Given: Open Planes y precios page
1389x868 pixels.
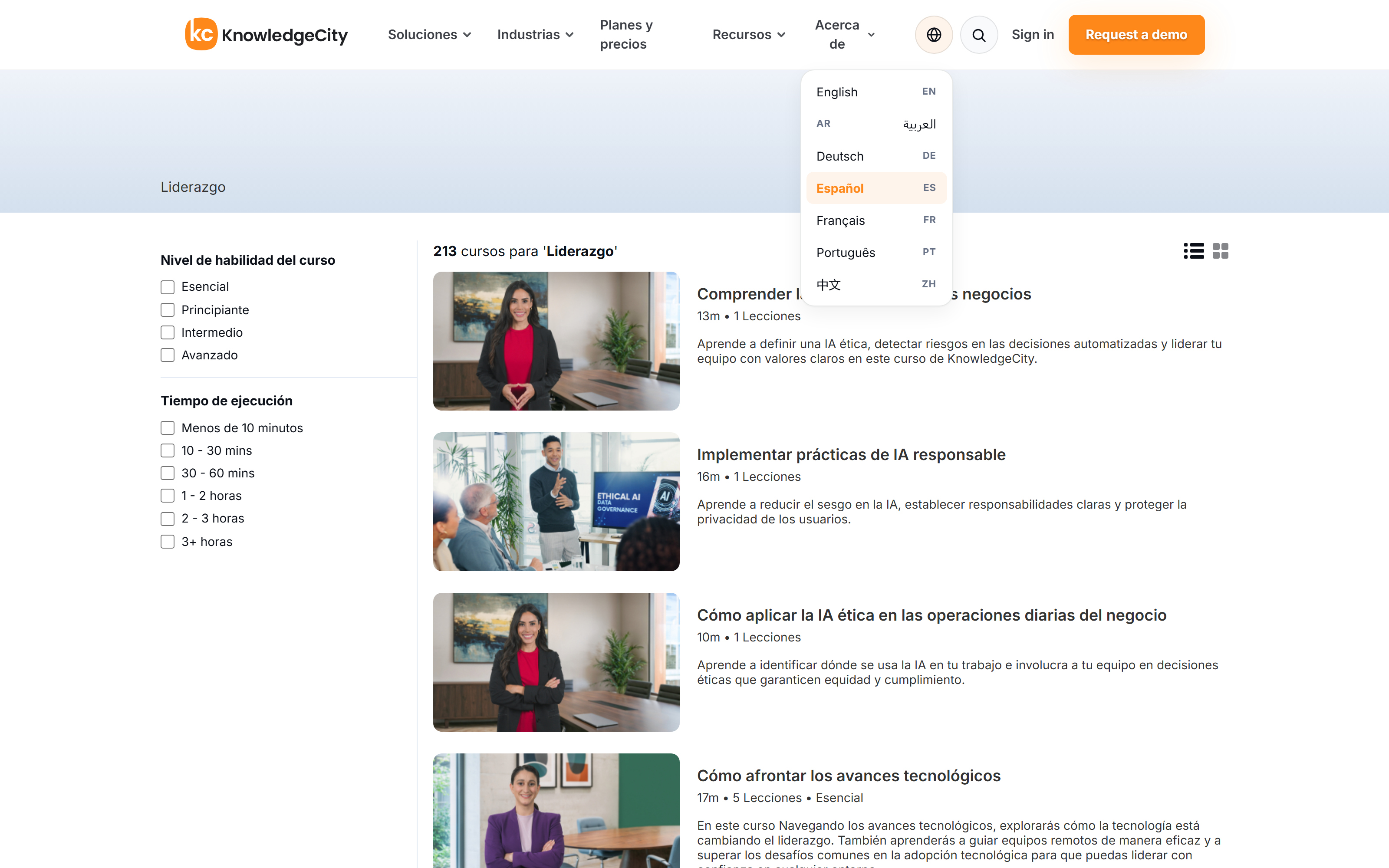Looking at the screenshot, I should tap(626, 34).
